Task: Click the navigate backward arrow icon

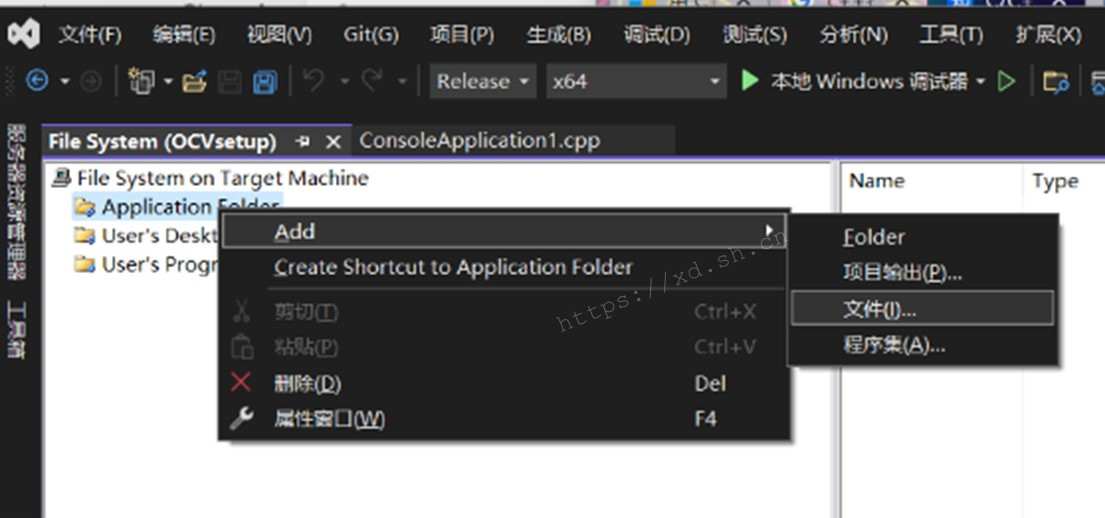Action: pos(37,82)
